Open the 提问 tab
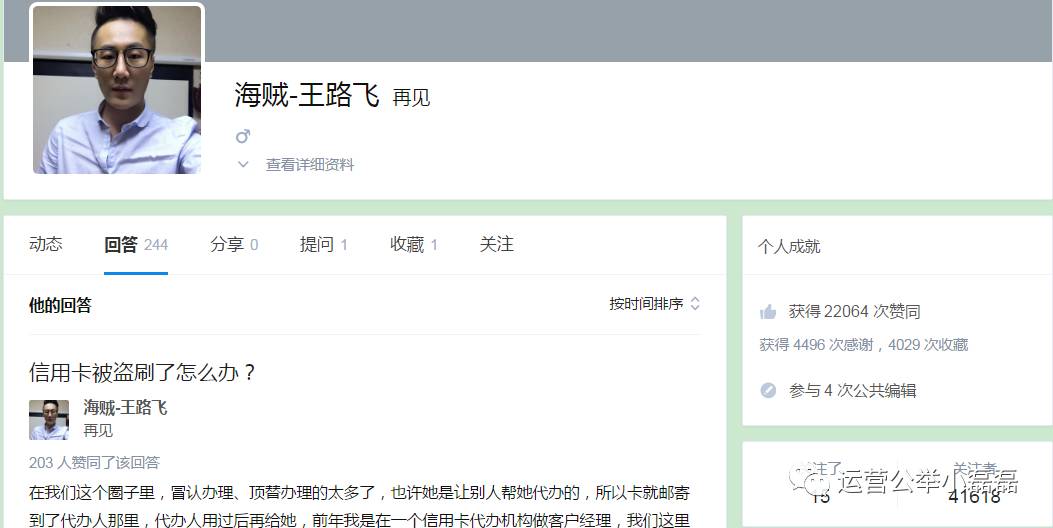The height and width of the screenshot is (528, 1053). click(x=323, y=245)
